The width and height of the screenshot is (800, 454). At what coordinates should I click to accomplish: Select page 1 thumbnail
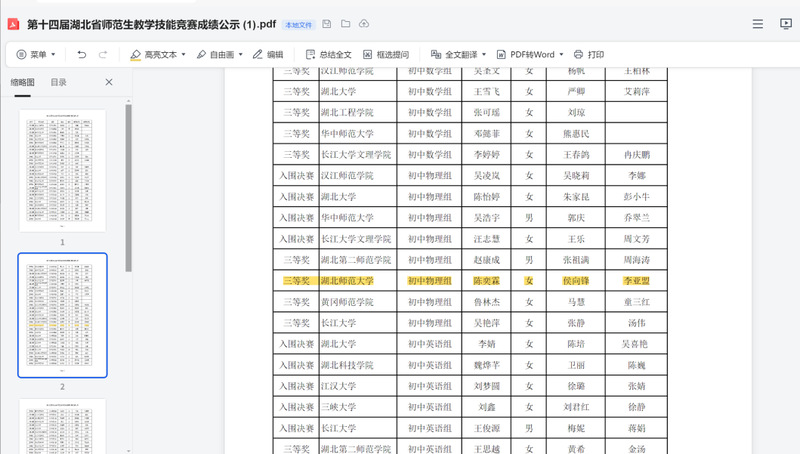(x=62, y=169)
